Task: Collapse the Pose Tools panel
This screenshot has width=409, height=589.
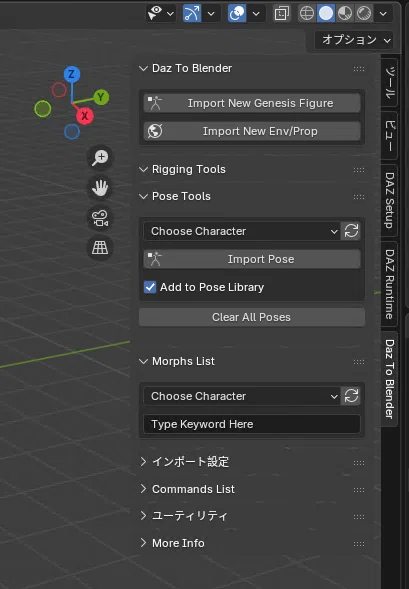Action: [x=143, y=196]
